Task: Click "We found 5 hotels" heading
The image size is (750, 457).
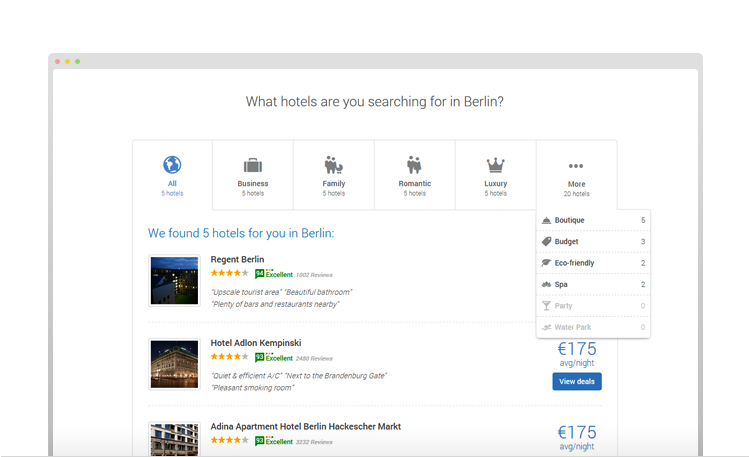Action: 241,233
